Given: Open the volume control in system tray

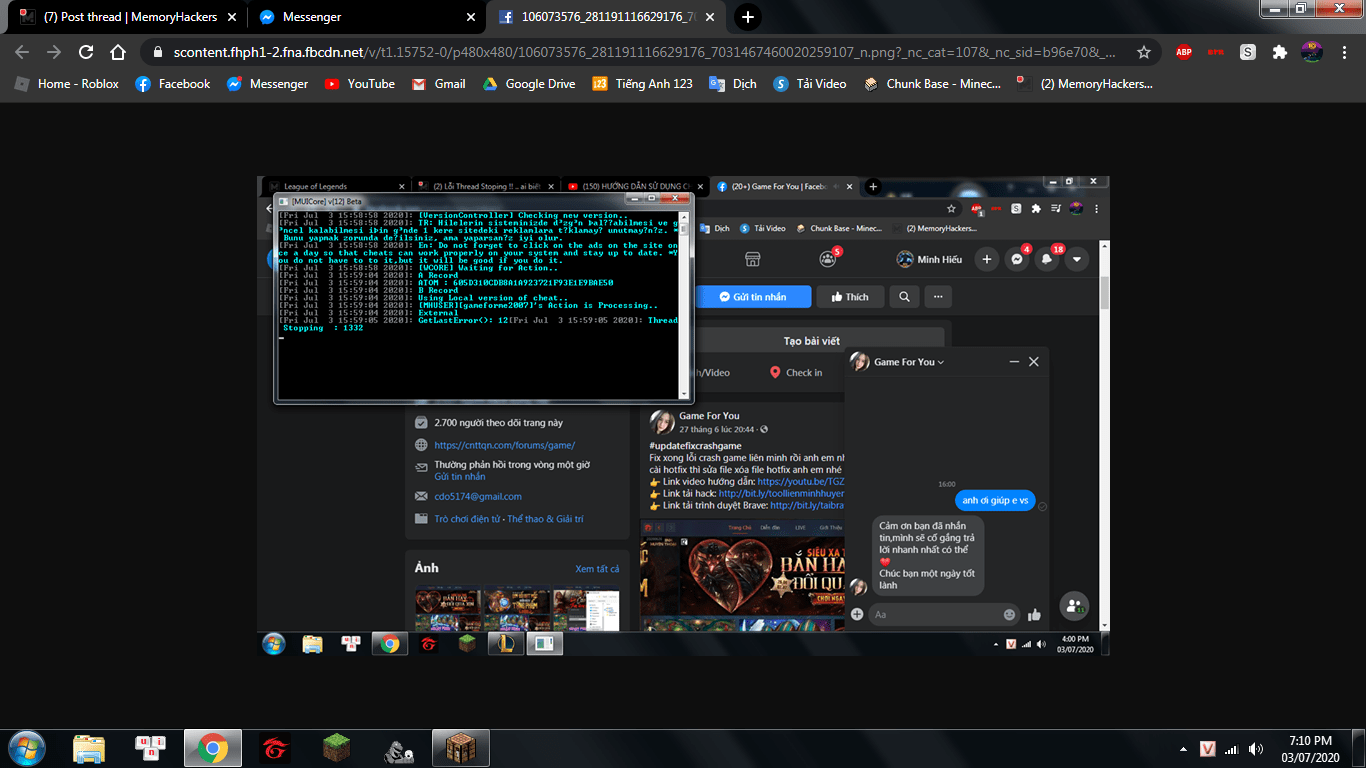Looking at the screenshot, I should 1255,748.
